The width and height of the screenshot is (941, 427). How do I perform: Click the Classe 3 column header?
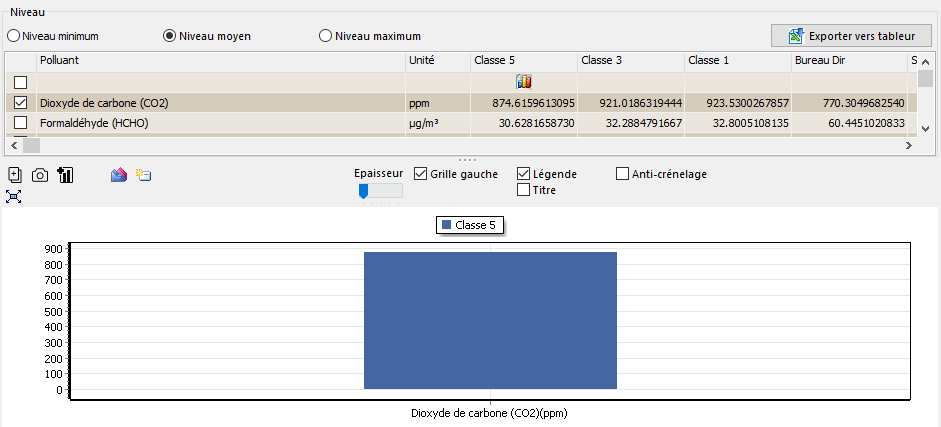click(x=631, y=61)
